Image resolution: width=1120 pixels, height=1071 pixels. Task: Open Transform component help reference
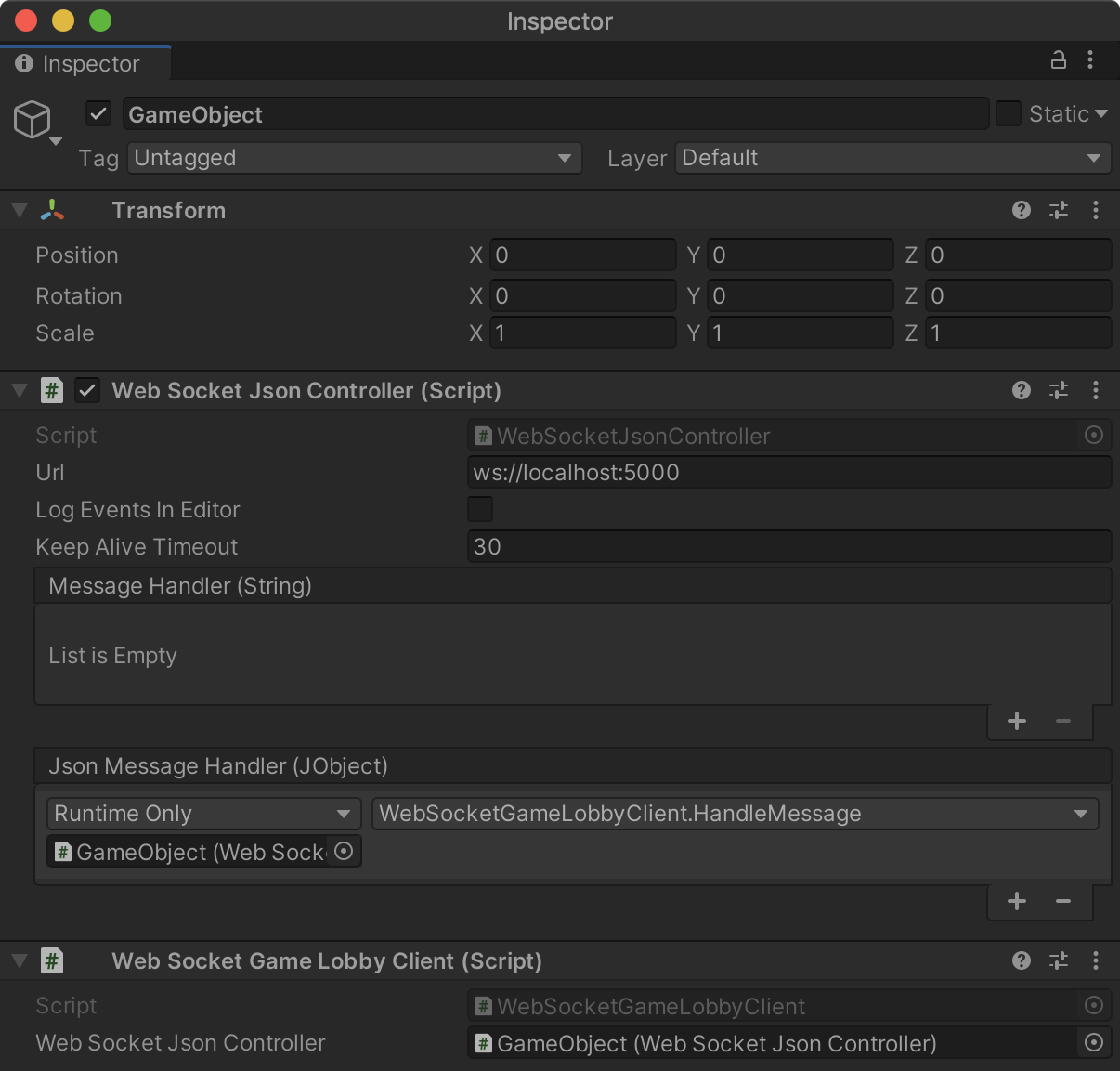point(1022,210)
